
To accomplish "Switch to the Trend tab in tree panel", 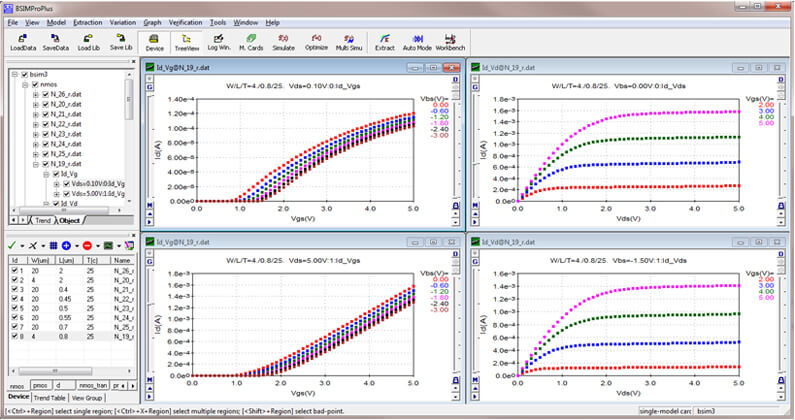I will (43, 220).
